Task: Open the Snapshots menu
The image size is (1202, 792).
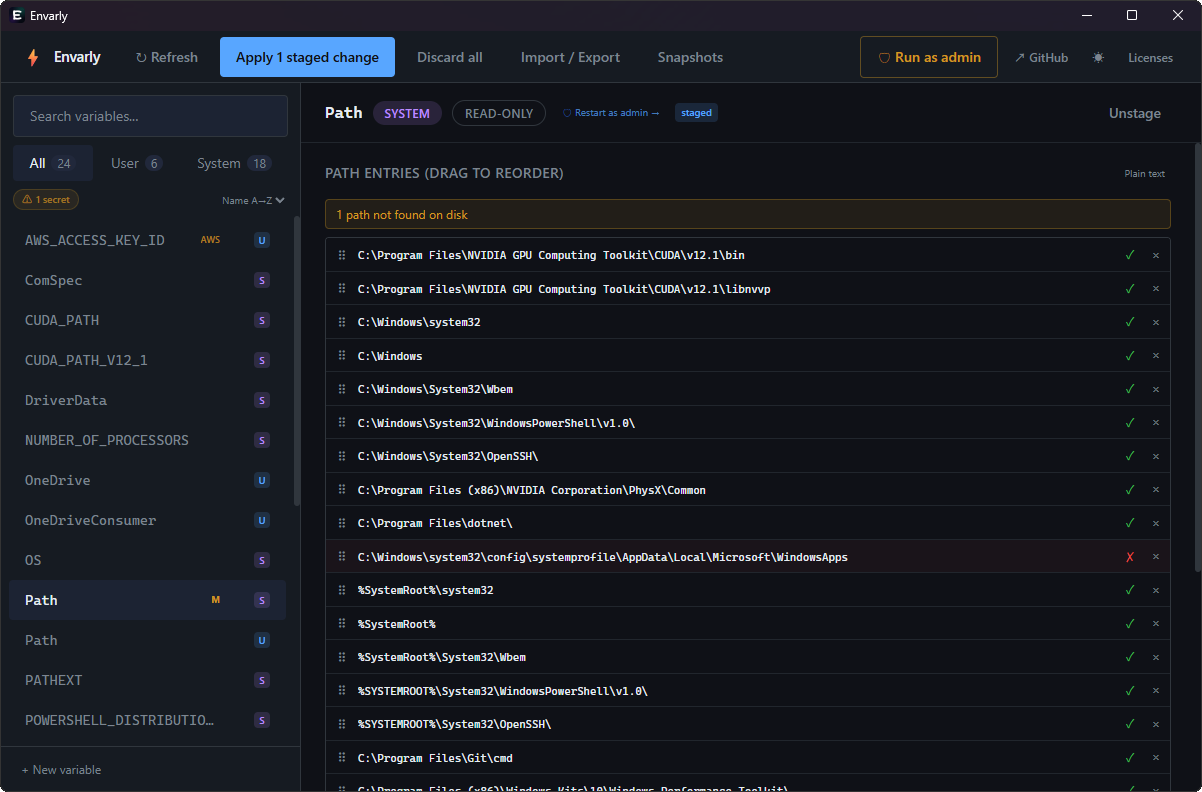Action: pyautogui.click(x=690, y=57)
